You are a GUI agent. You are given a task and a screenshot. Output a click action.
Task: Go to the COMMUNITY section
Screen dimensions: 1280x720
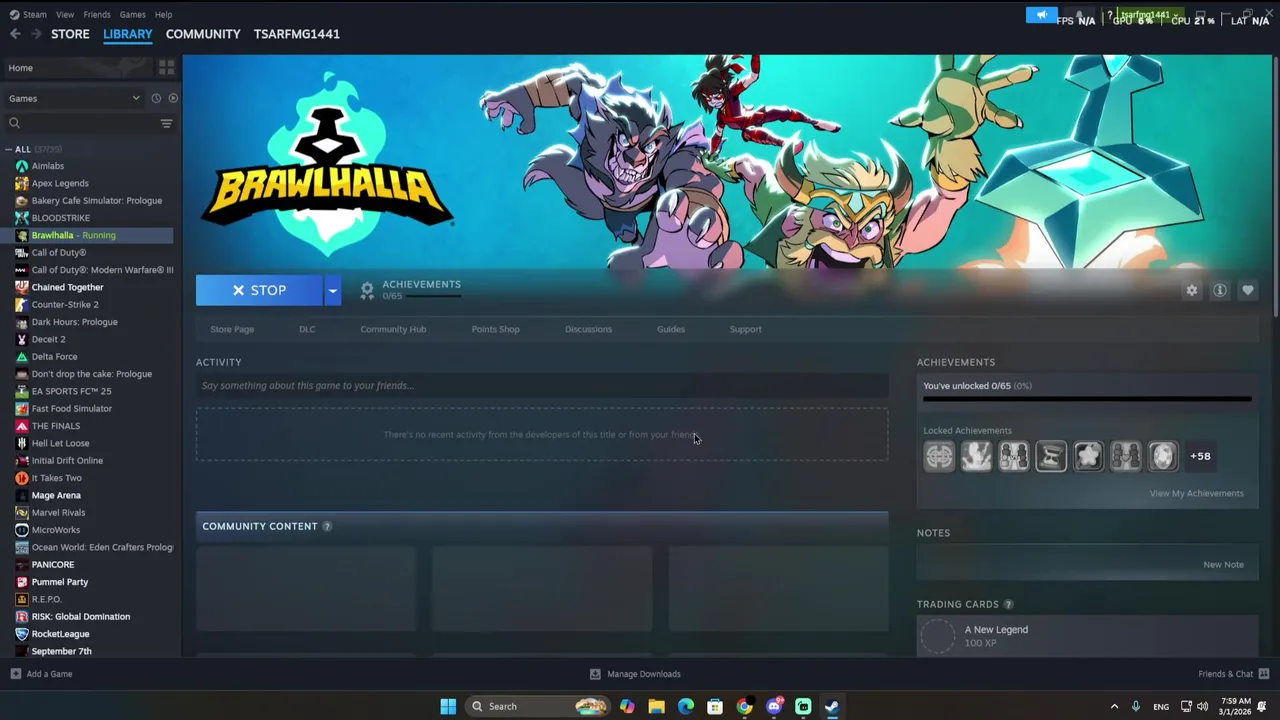(203, 34)
